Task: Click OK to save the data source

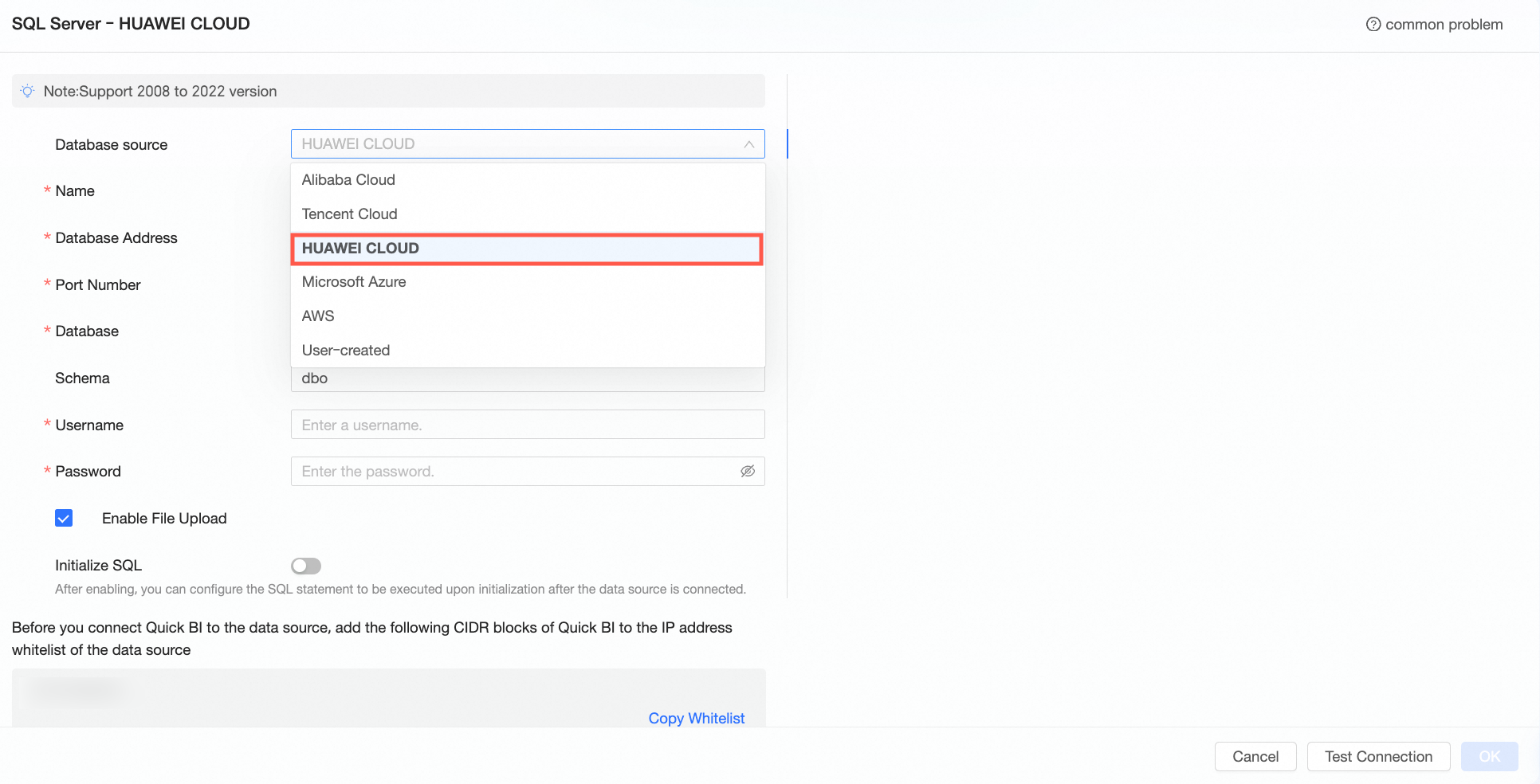Action: coord(1489,756)
